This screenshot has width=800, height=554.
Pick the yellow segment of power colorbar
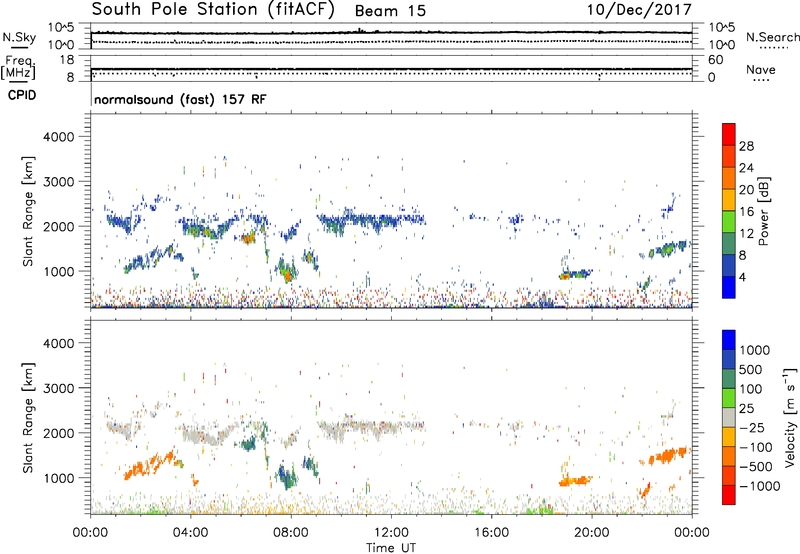[x=729, y=200]
